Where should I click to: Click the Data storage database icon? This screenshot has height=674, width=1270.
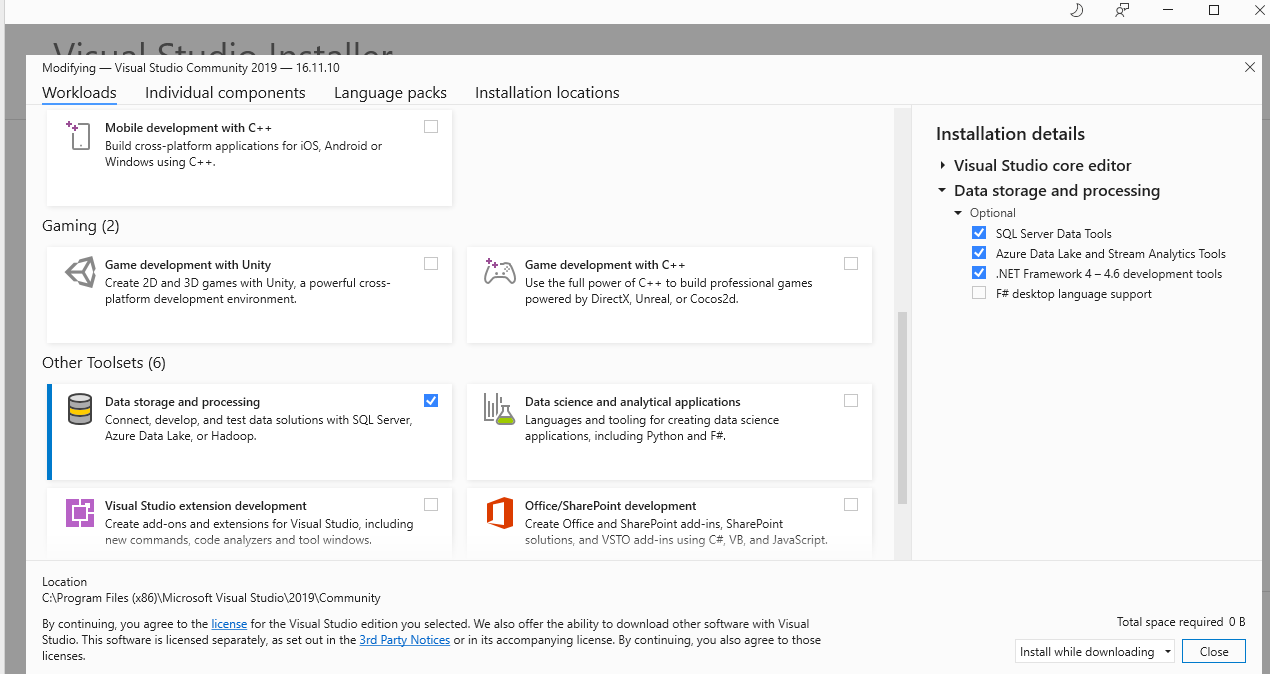pos(80,409)
